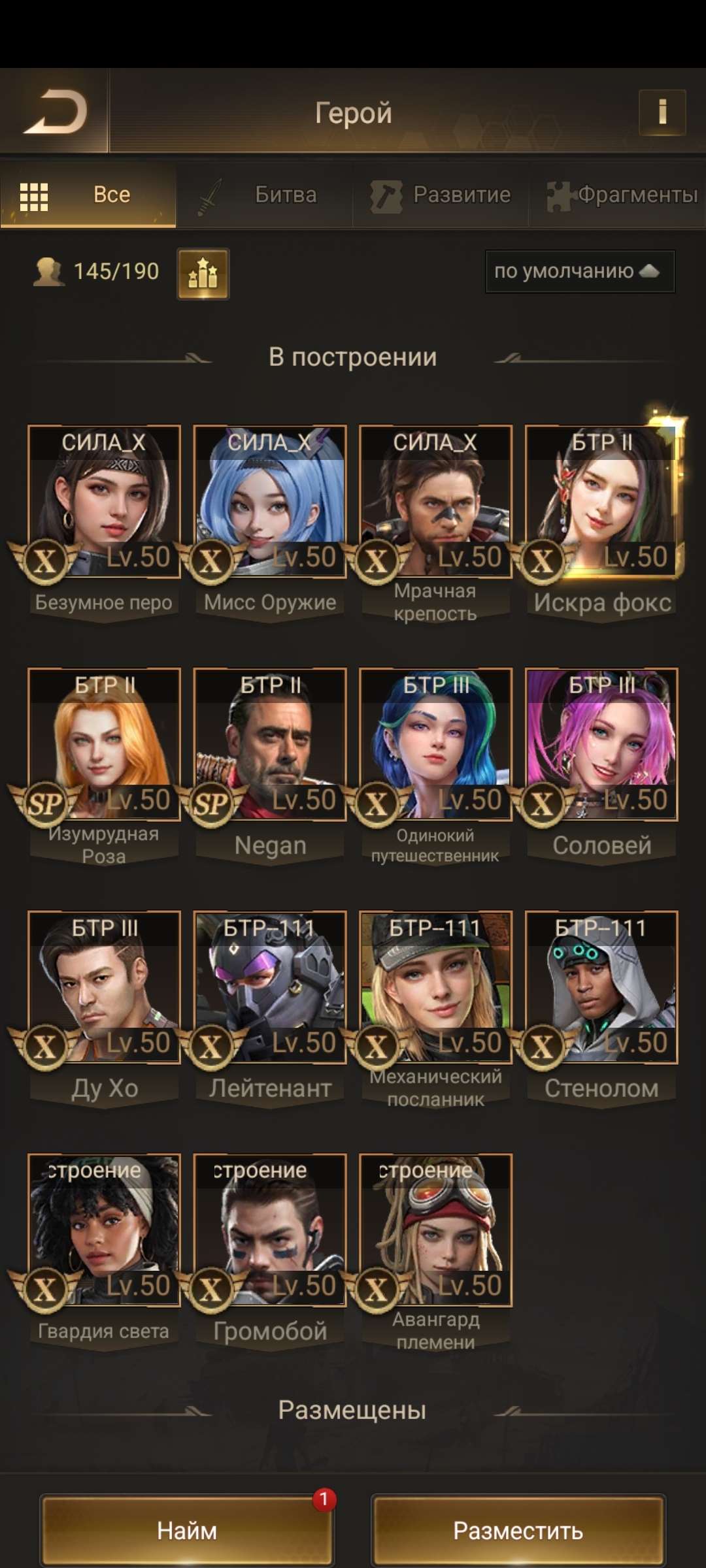Open the Развитие tab
The height and width of the screenshot is (1568, 706).
(441, 195)
